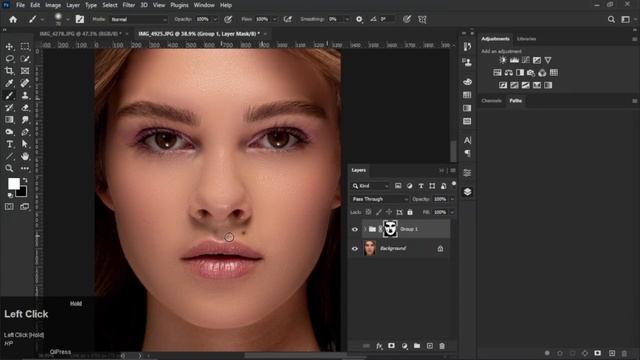
Task: Expand the Group 1 folder
Action: pos(365,229)
